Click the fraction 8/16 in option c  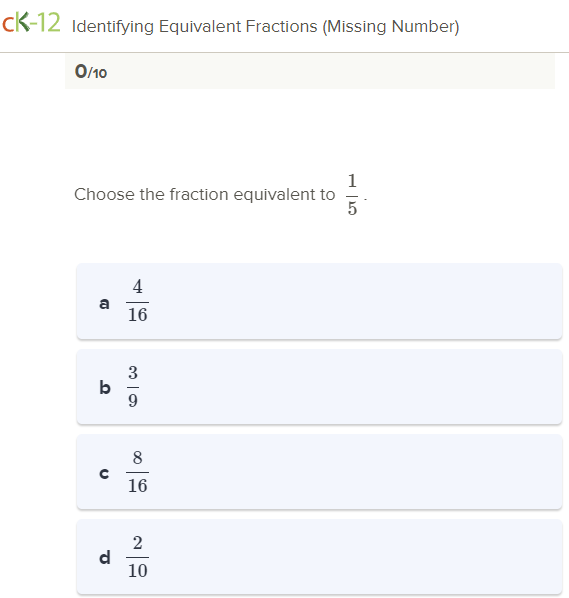137,472
